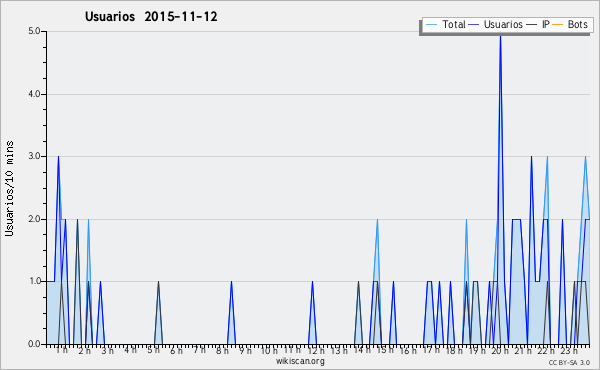Click the 23 h axis label
This screenshot has width=600, height=370.
(569, 350)
